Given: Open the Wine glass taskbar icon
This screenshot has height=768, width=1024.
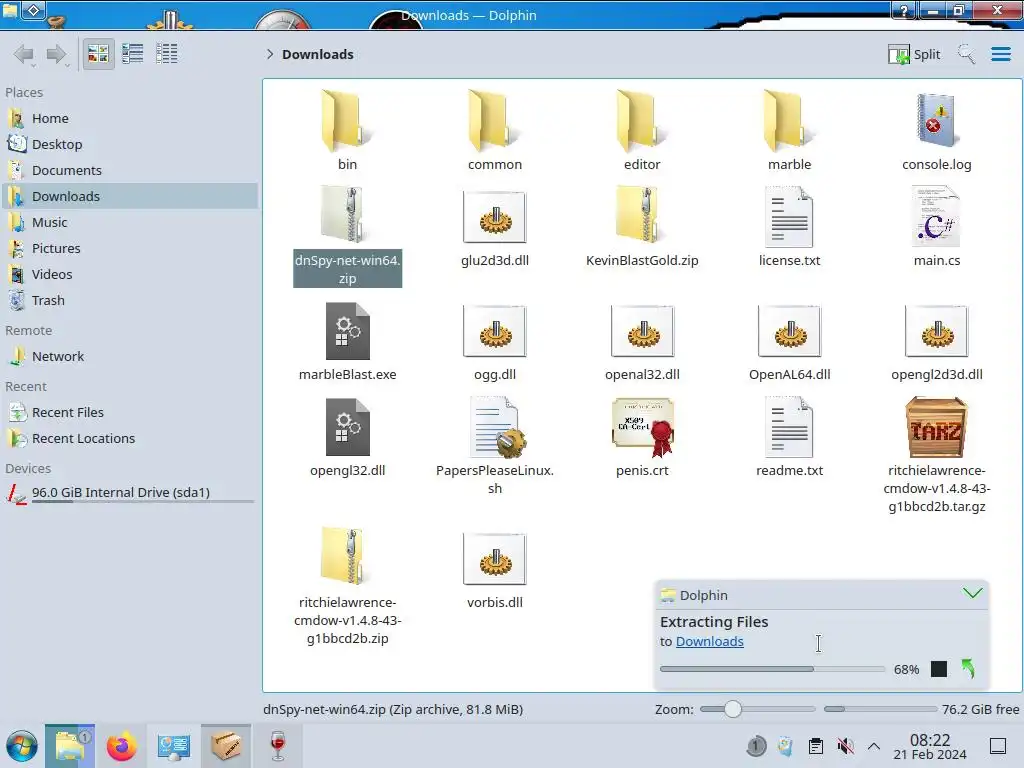Looking at the screenshot, I should [x=278, y=746].
